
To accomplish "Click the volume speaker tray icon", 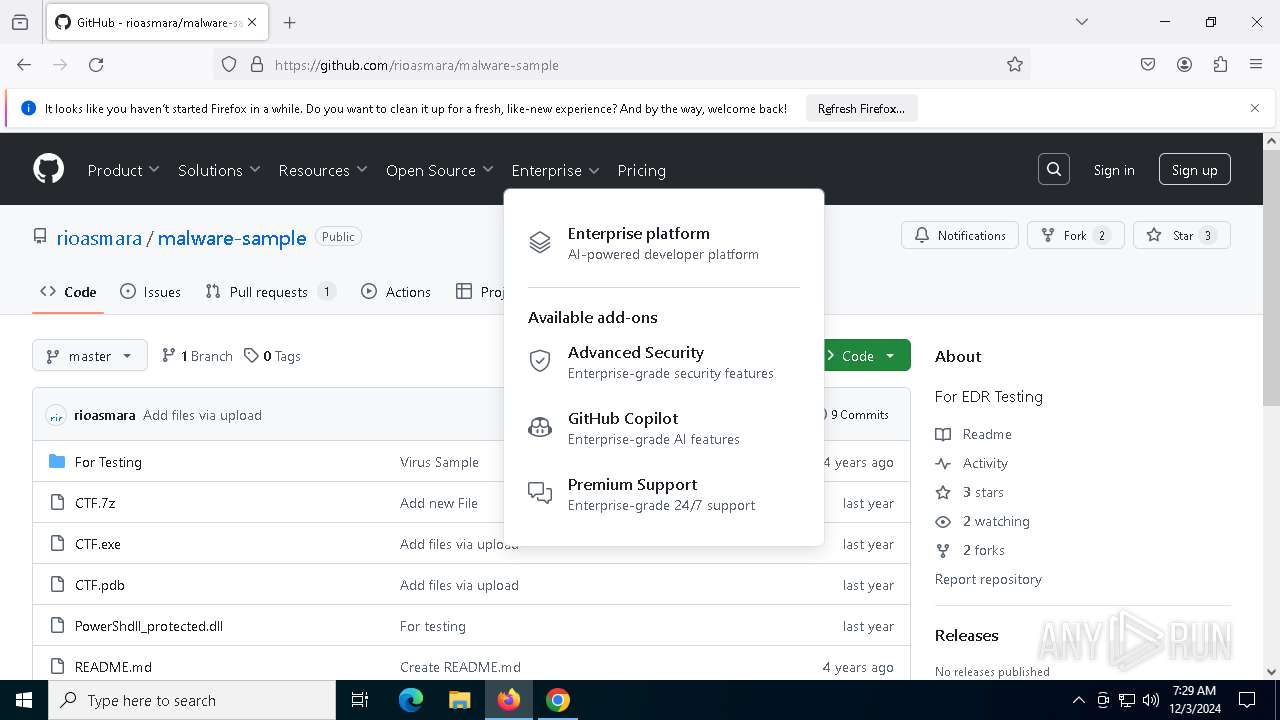I will (x=1151, y=700).
